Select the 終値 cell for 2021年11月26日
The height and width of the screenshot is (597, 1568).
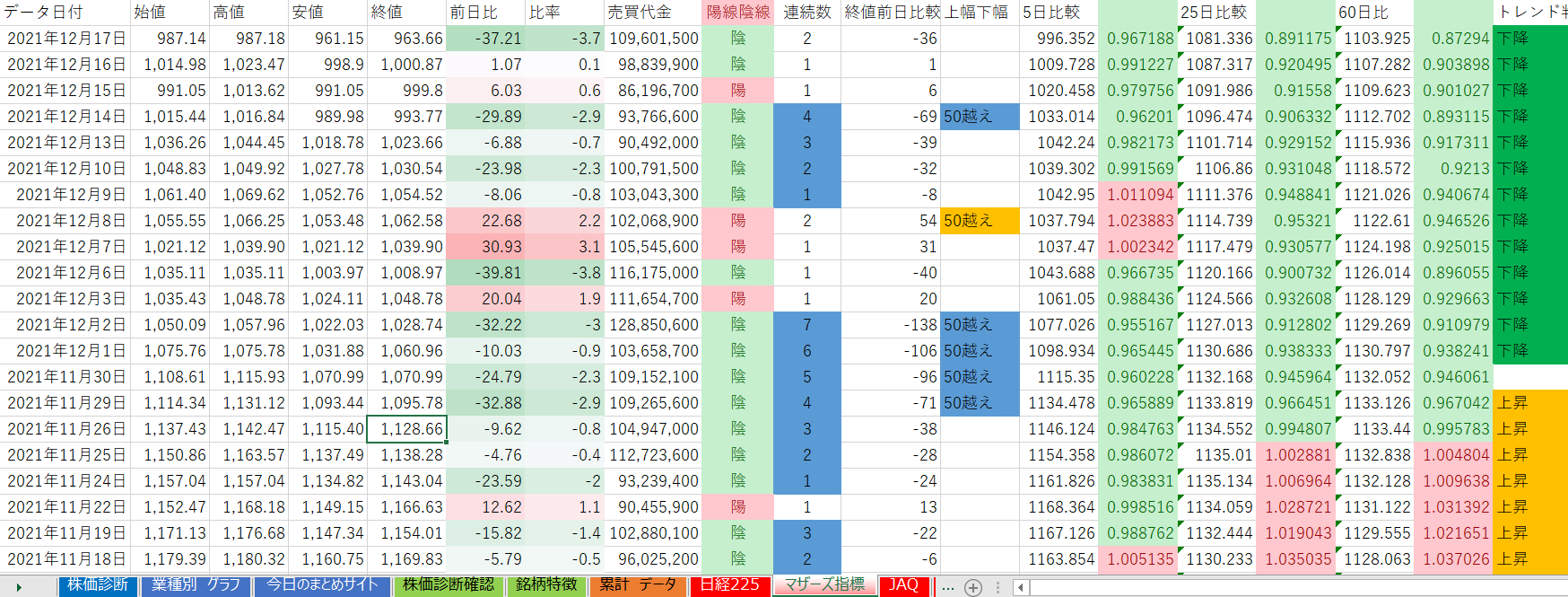pos(407,429)
